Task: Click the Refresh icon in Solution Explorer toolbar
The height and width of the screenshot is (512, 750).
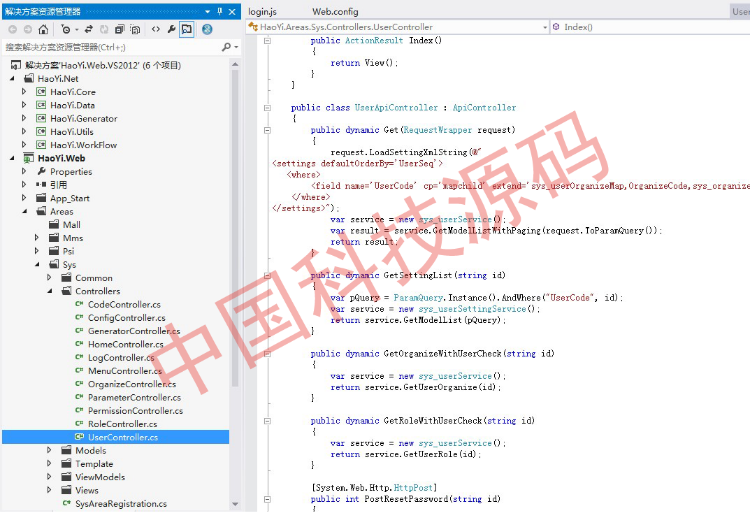Action: (104, 30)
